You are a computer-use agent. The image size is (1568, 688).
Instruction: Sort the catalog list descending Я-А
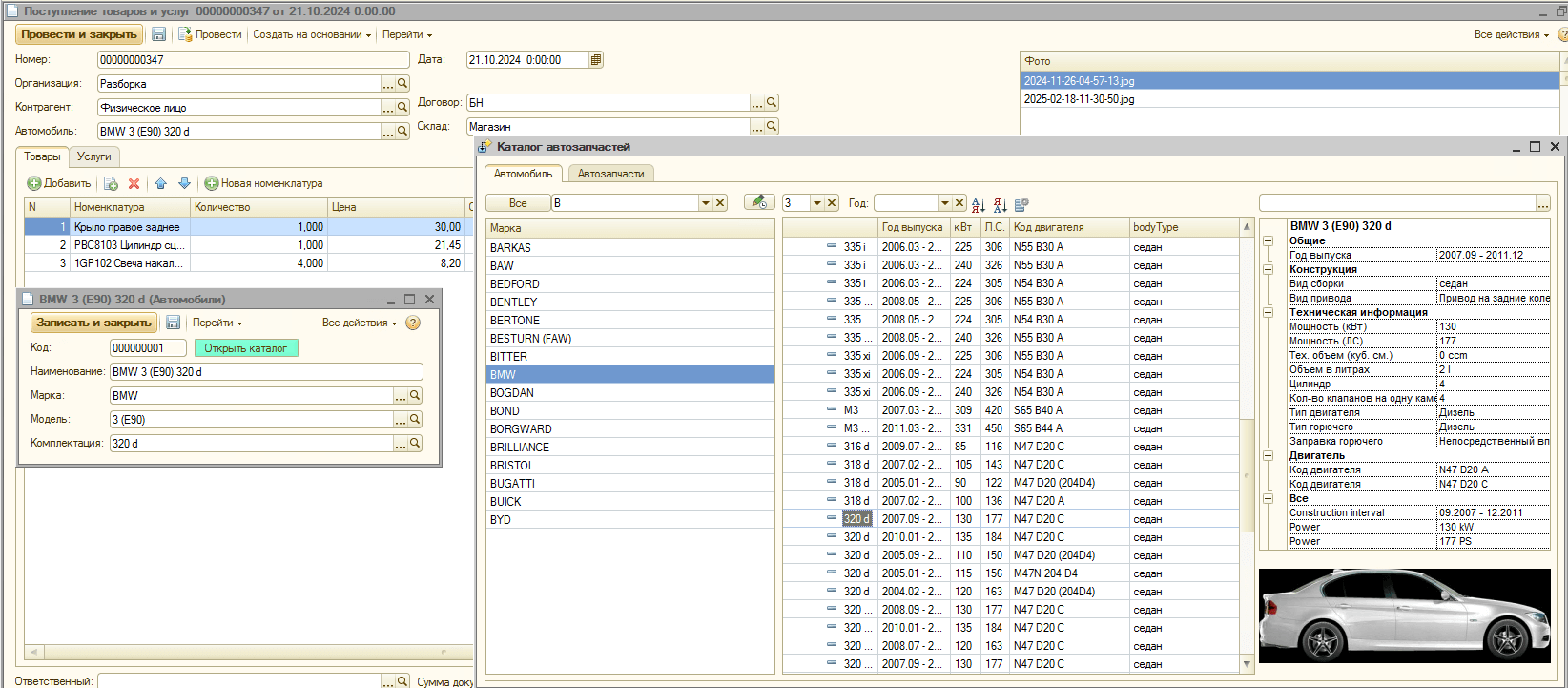1000,203
